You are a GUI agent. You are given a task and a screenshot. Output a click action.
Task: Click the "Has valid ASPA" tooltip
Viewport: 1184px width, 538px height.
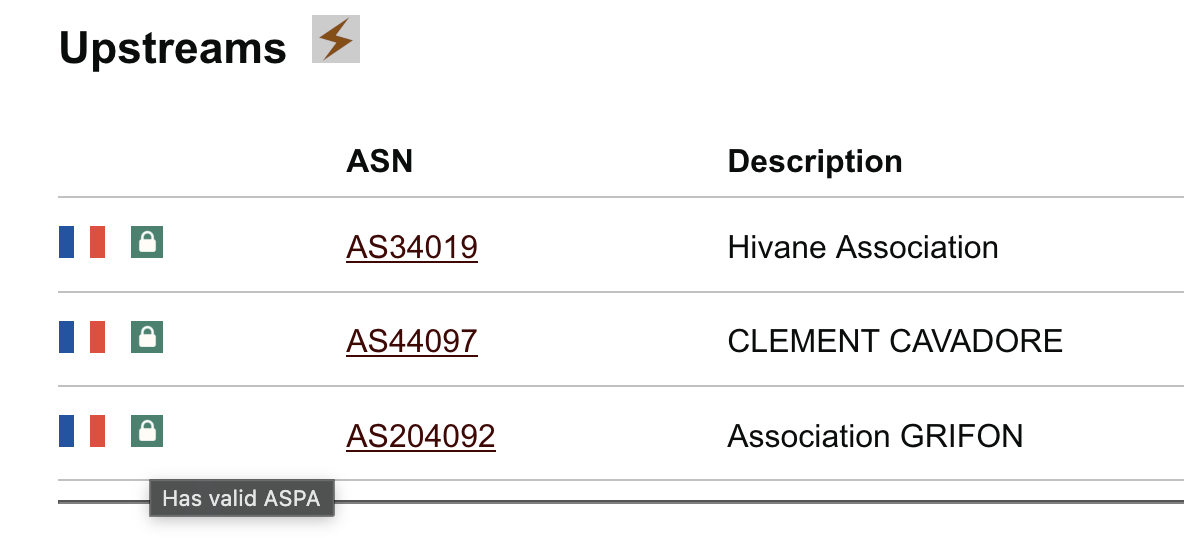coord(241,498)
